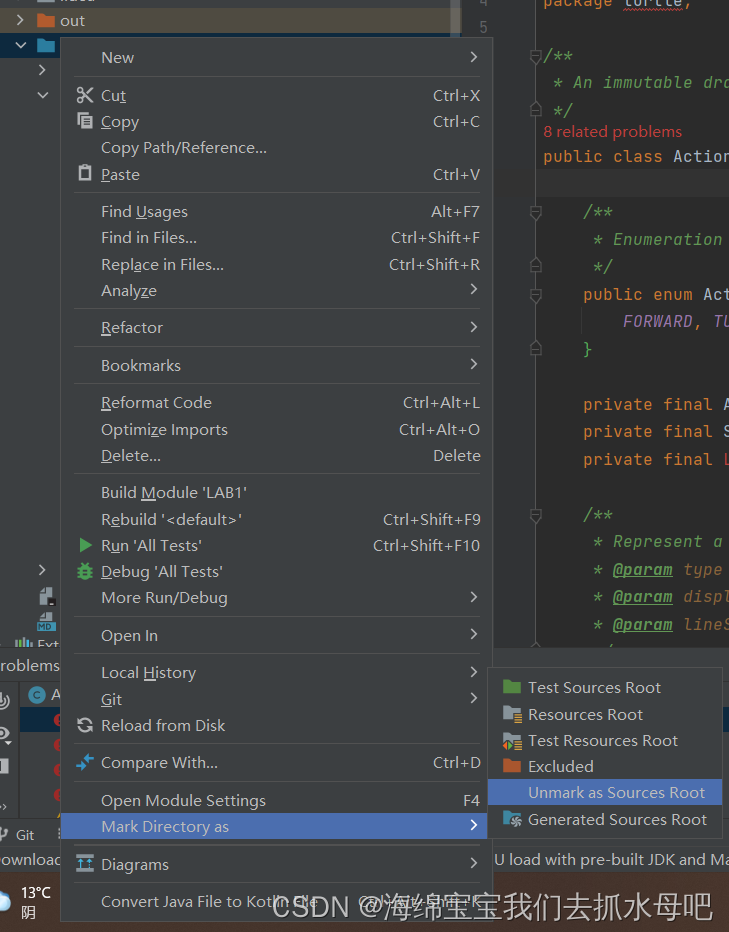Click the Paste clipboard icon

pos(85,173)
